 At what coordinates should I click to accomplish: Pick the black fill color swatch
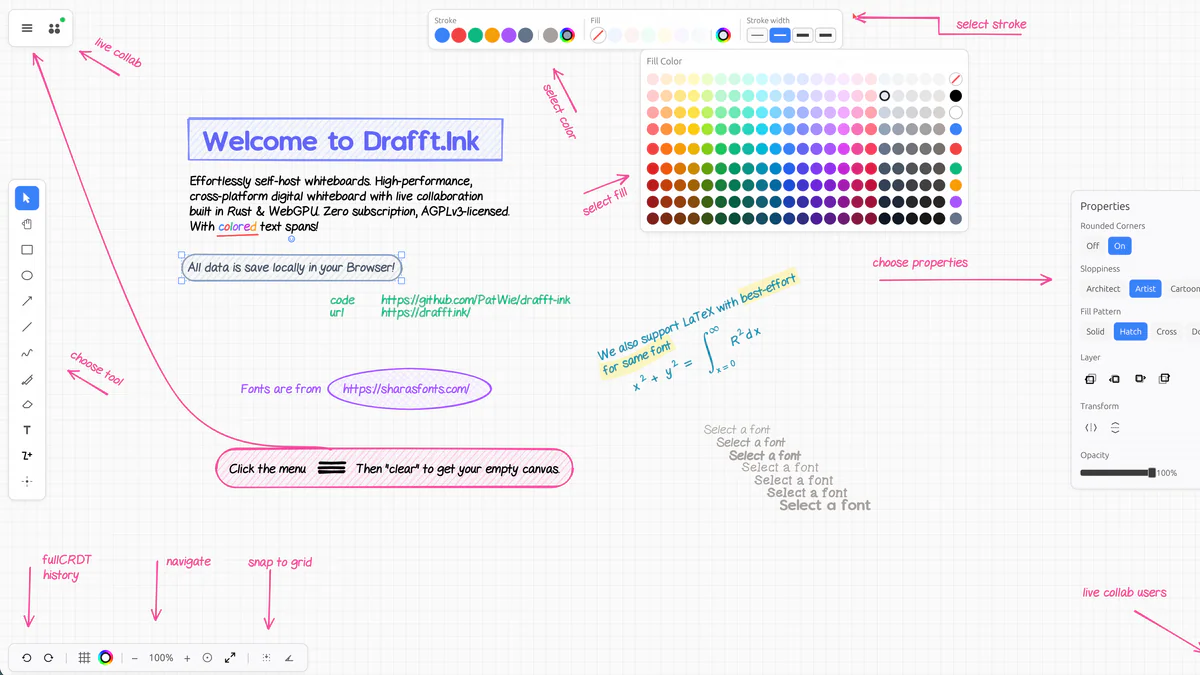(x=955, y=95)
